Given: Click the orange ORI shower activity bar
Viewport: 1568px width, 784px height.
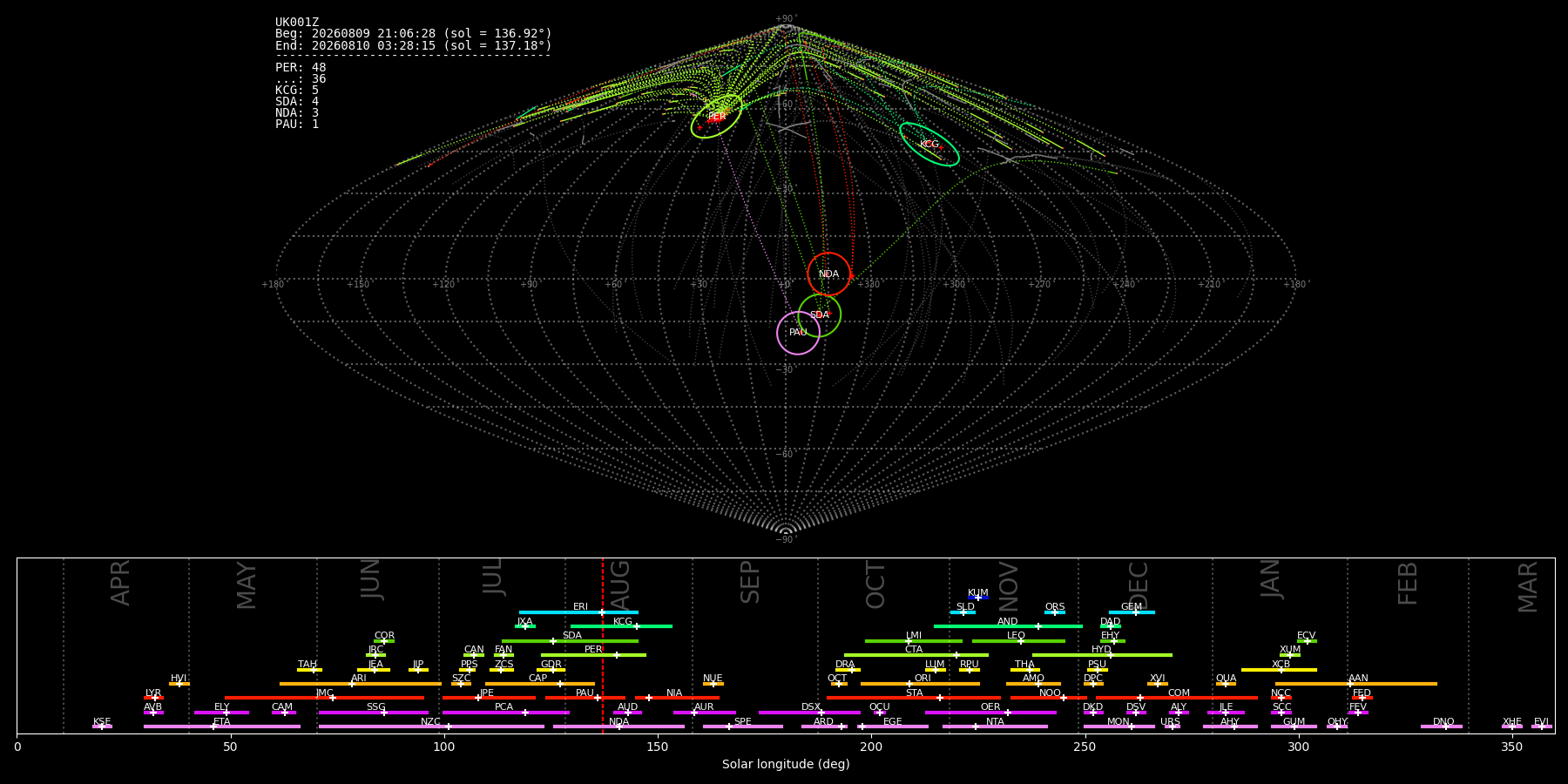Looking at the screenshot, I should [x=920, y=684].
